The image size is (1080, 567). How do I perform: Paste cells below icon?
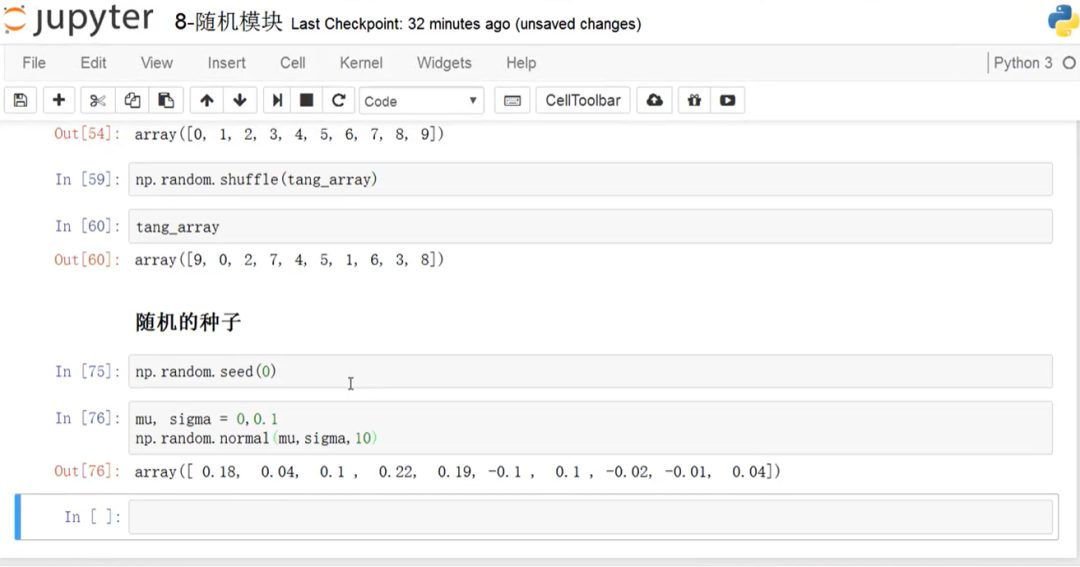click(166, 101)
